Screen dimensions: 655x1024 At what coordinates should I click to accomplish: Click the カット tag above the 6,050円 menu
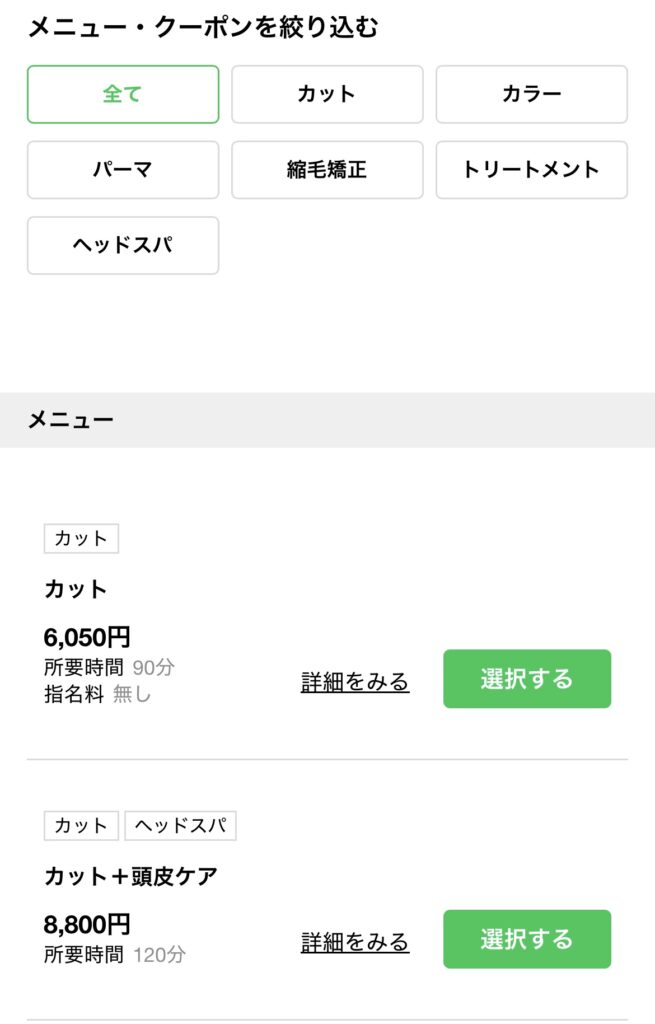click(81, 539)
